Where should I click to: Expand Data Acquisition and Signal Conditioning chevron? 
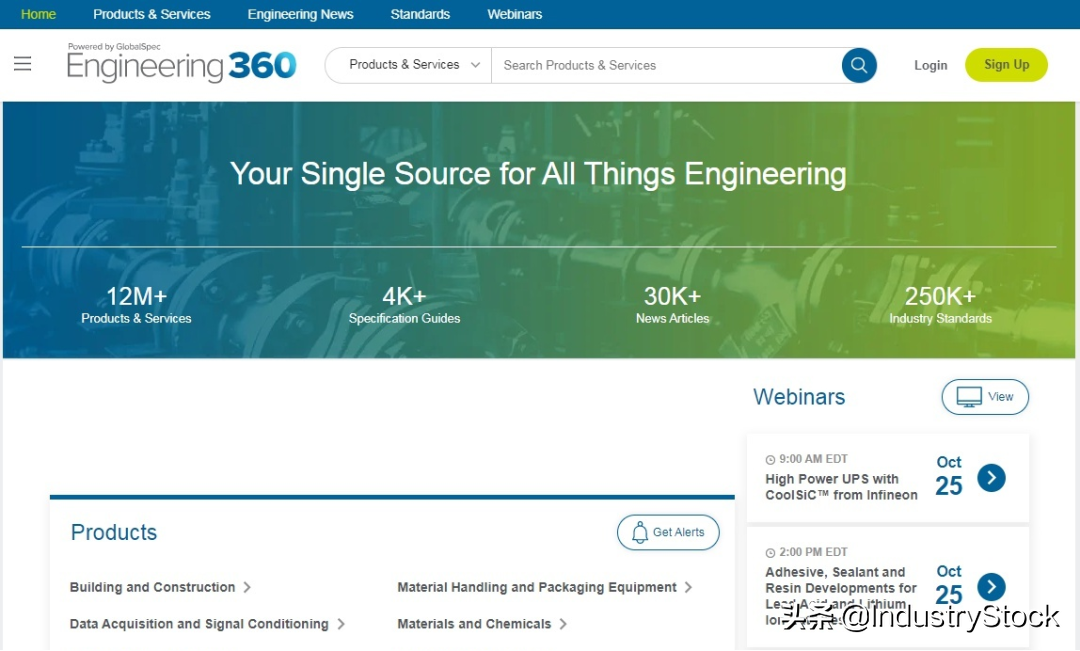[x=340, y=624]
